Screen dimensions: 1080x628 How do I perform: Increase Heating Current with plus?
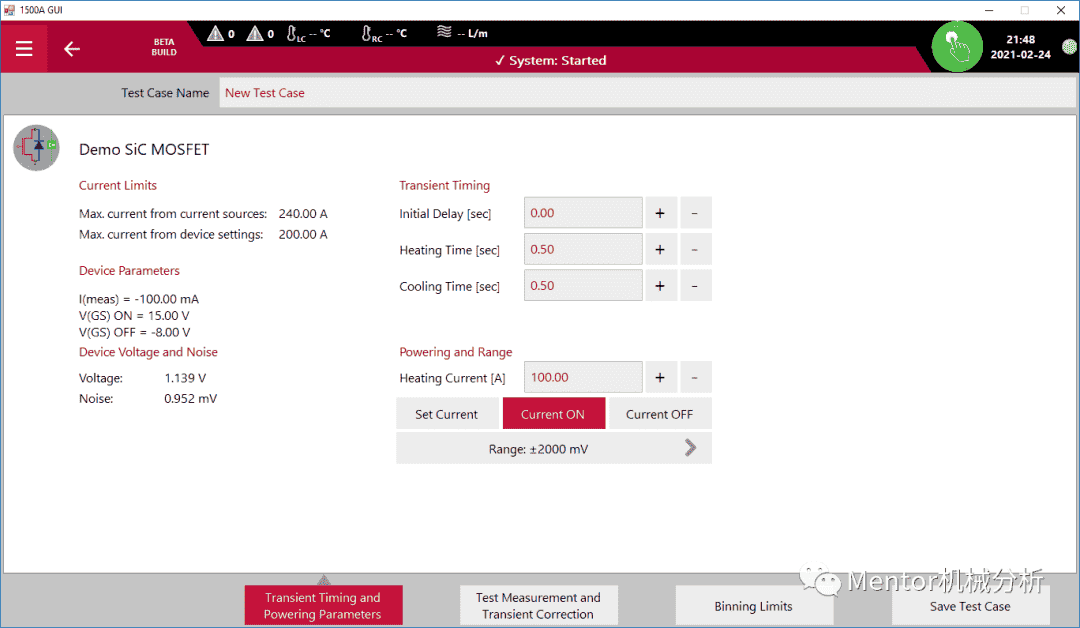tap(660, 377)
